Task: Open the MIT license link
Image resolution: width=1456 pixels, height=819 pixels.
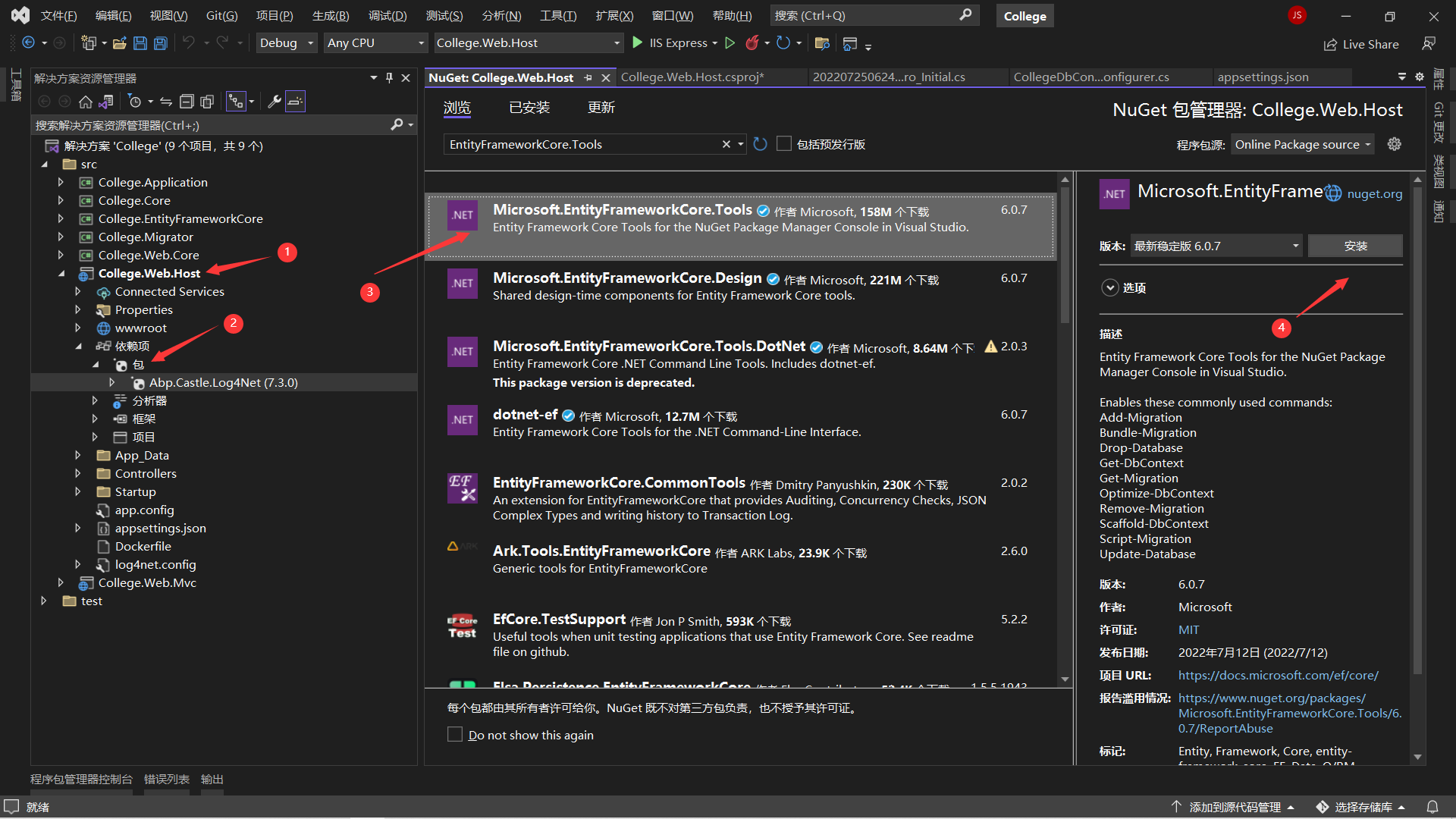Action: tap(1188, 629)
